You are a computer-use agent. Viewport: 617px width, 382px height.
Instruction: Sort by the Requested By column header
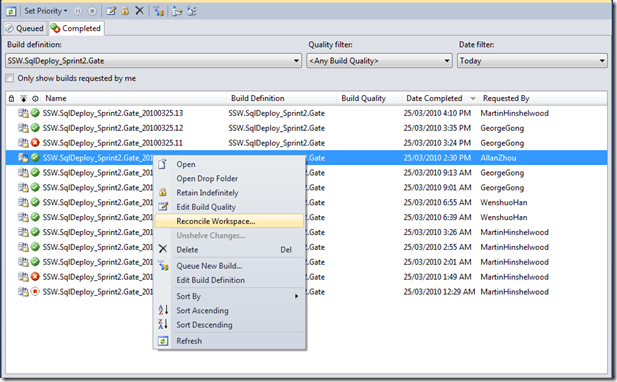506,98
